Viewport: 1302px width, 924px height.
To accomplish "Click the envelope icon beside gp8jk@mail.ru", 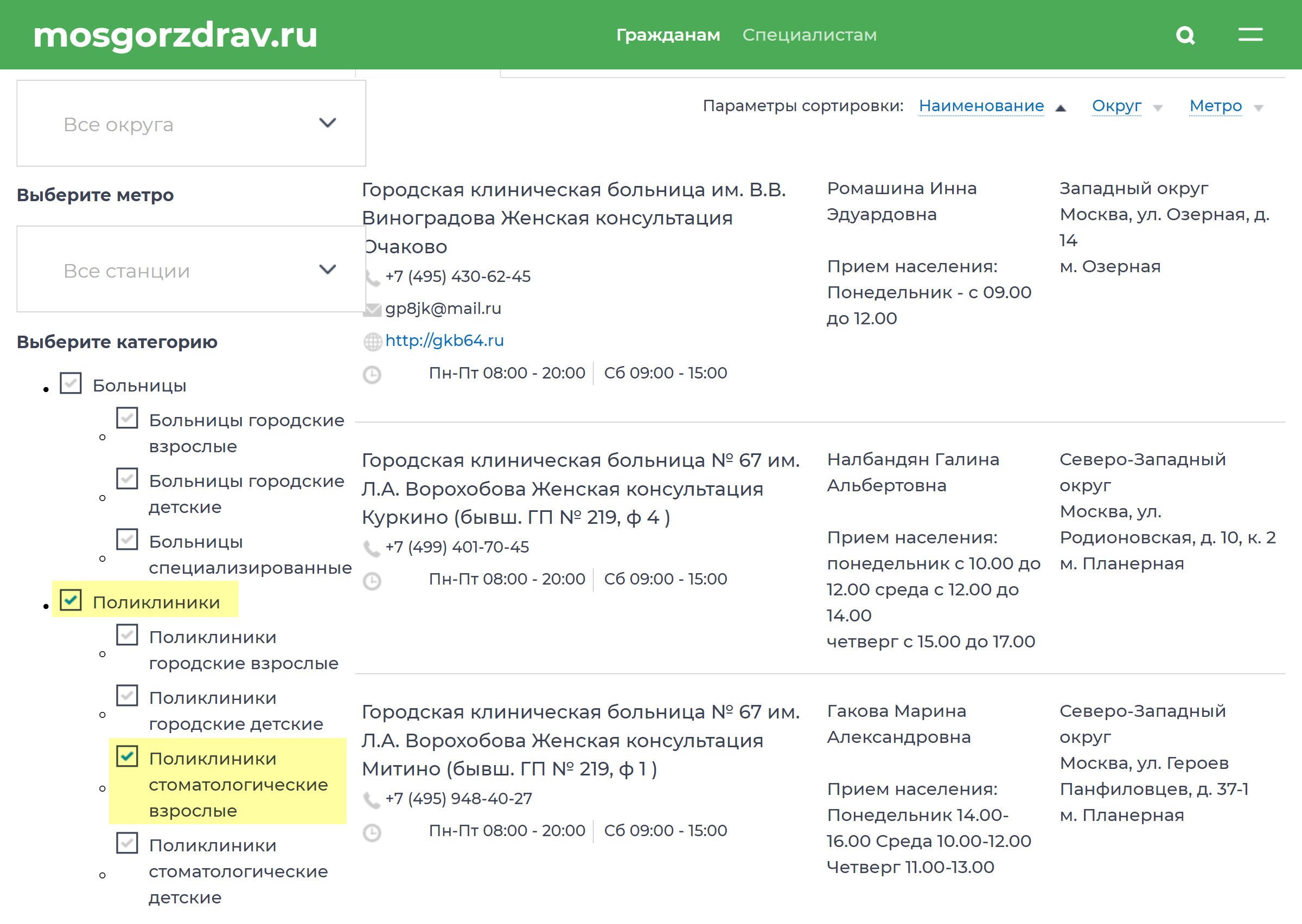I will [372, 310].
